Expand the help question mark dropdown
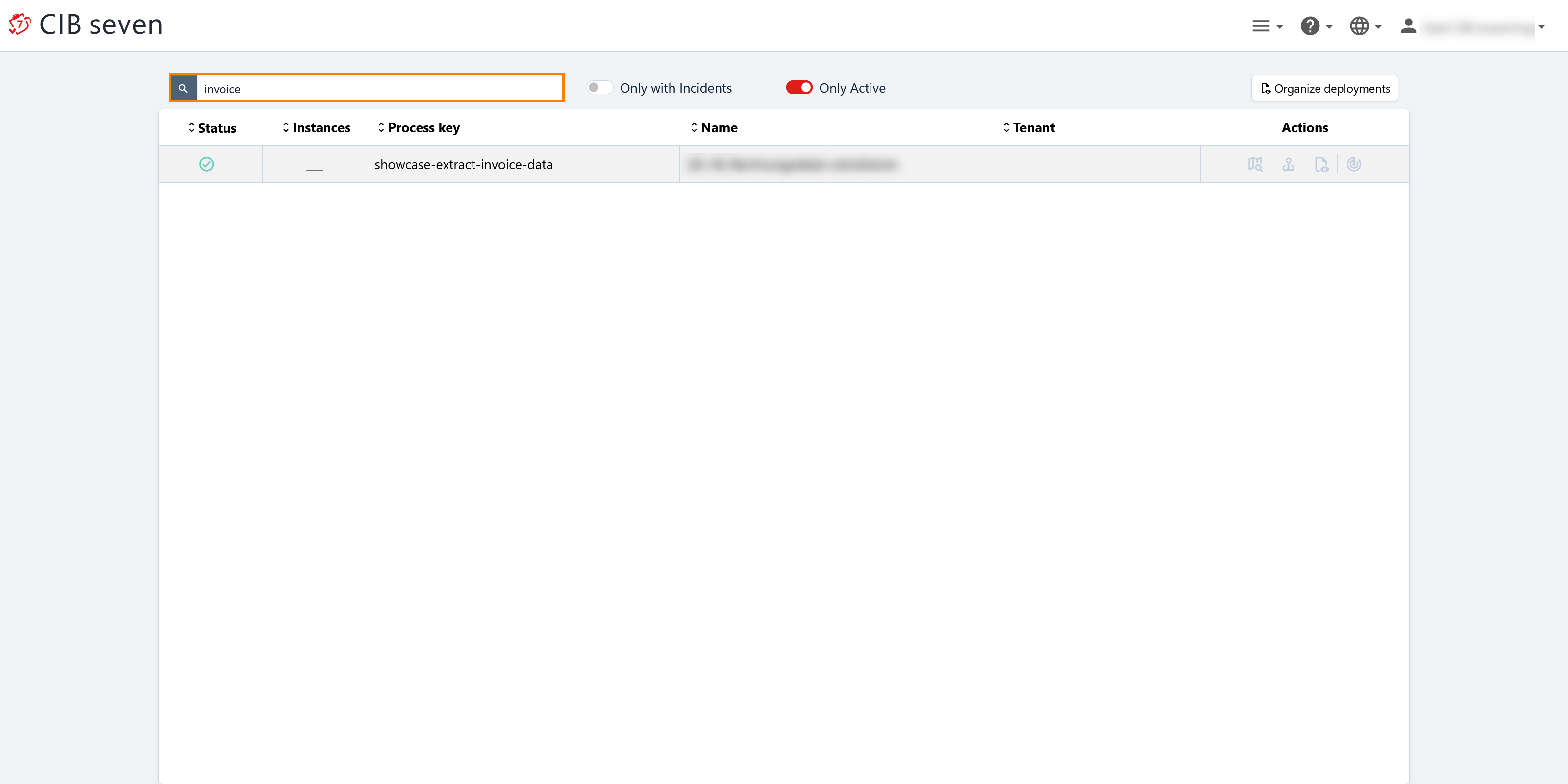Viewport: 1568px width, 784px height. (x=1316, y=26)
